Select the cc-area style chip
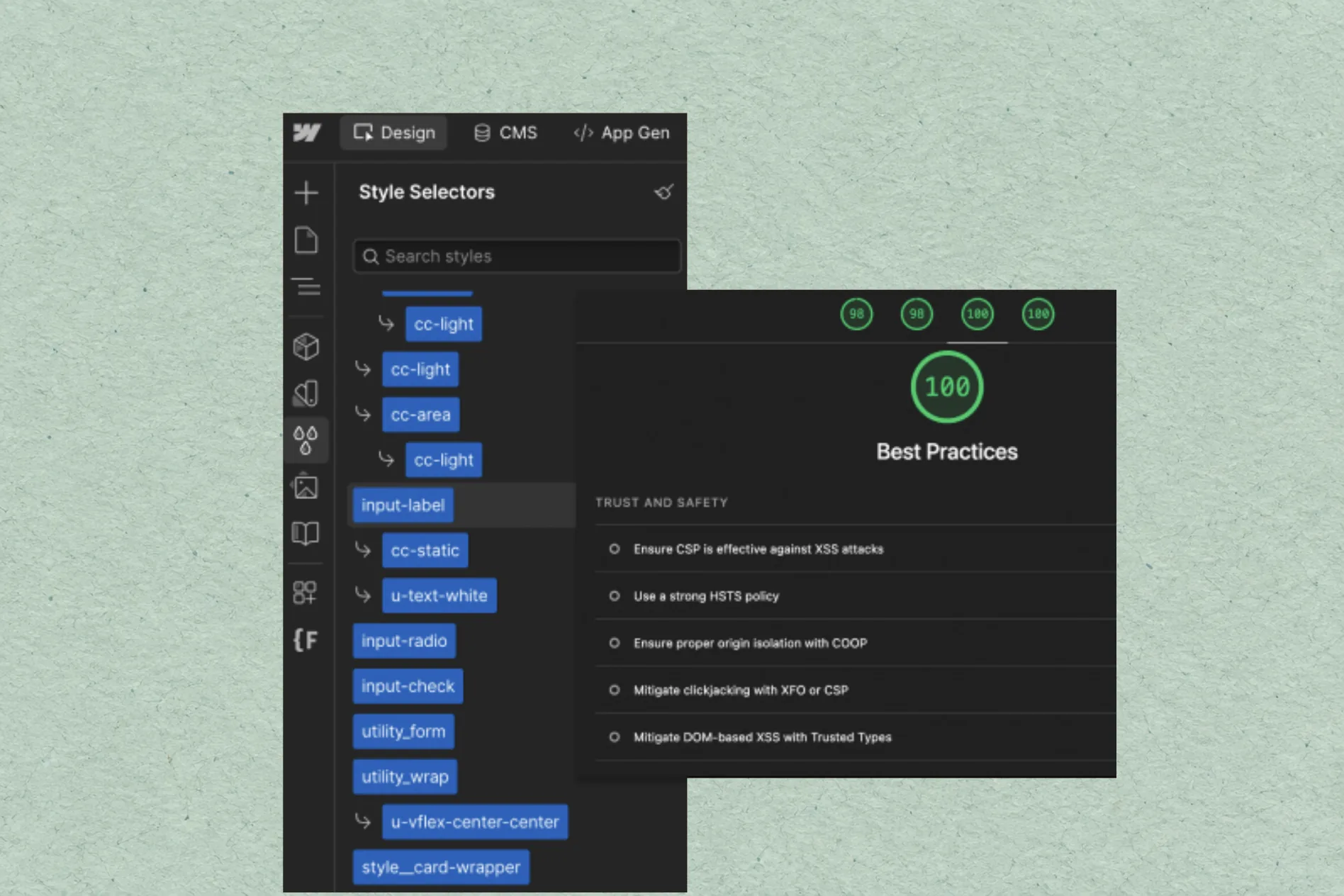The width and height of the screenshot is (1344, 896). click(x=420, y=415)
